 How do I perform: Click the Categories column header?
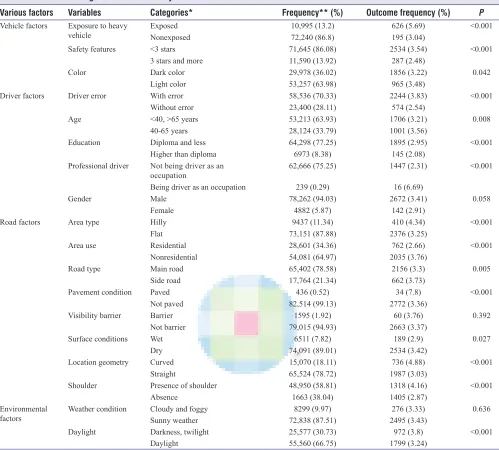[x=171, y=13]
